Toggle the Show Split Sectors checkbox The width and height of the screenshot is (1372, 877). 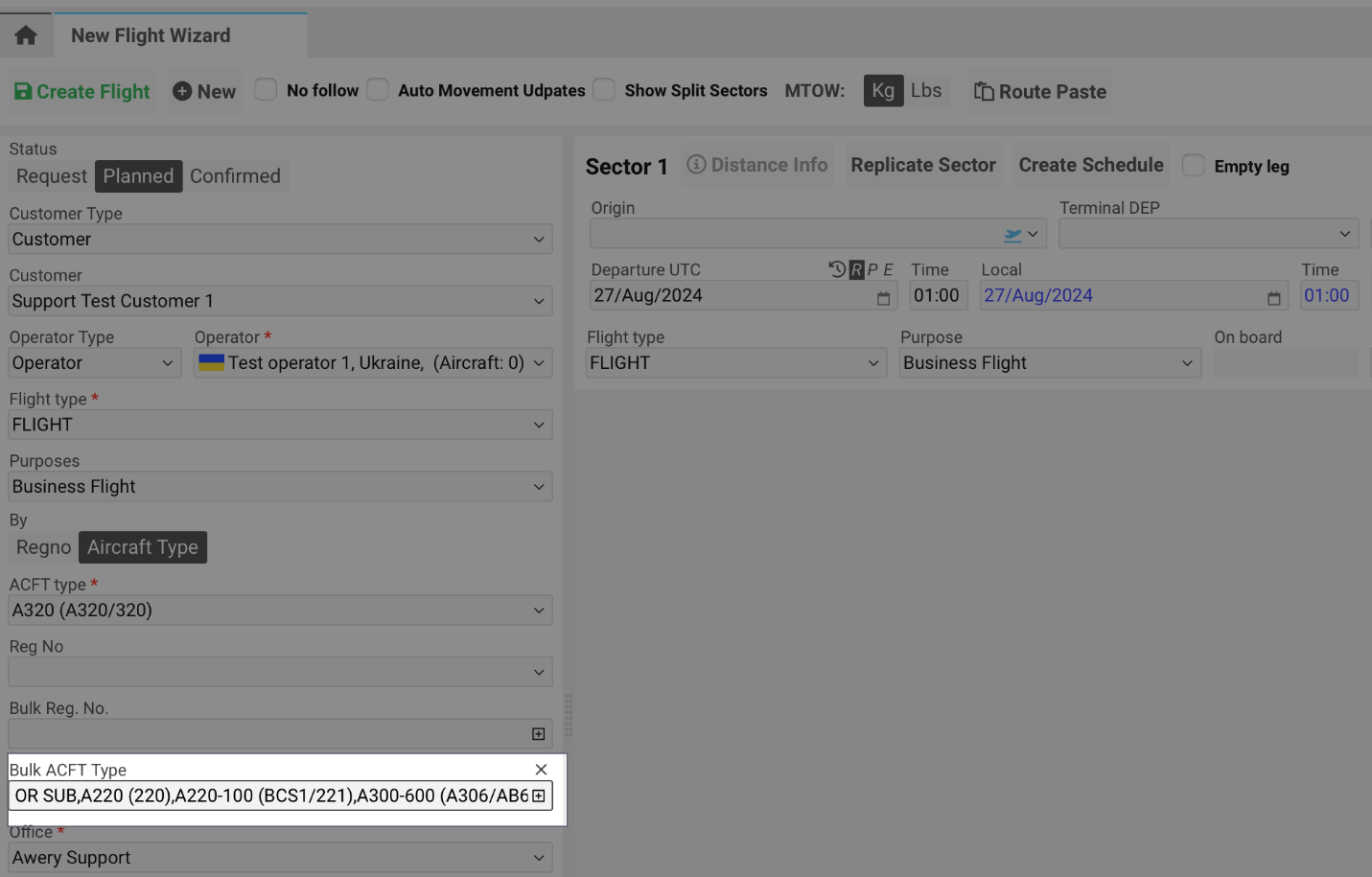(x=604, y=89)
